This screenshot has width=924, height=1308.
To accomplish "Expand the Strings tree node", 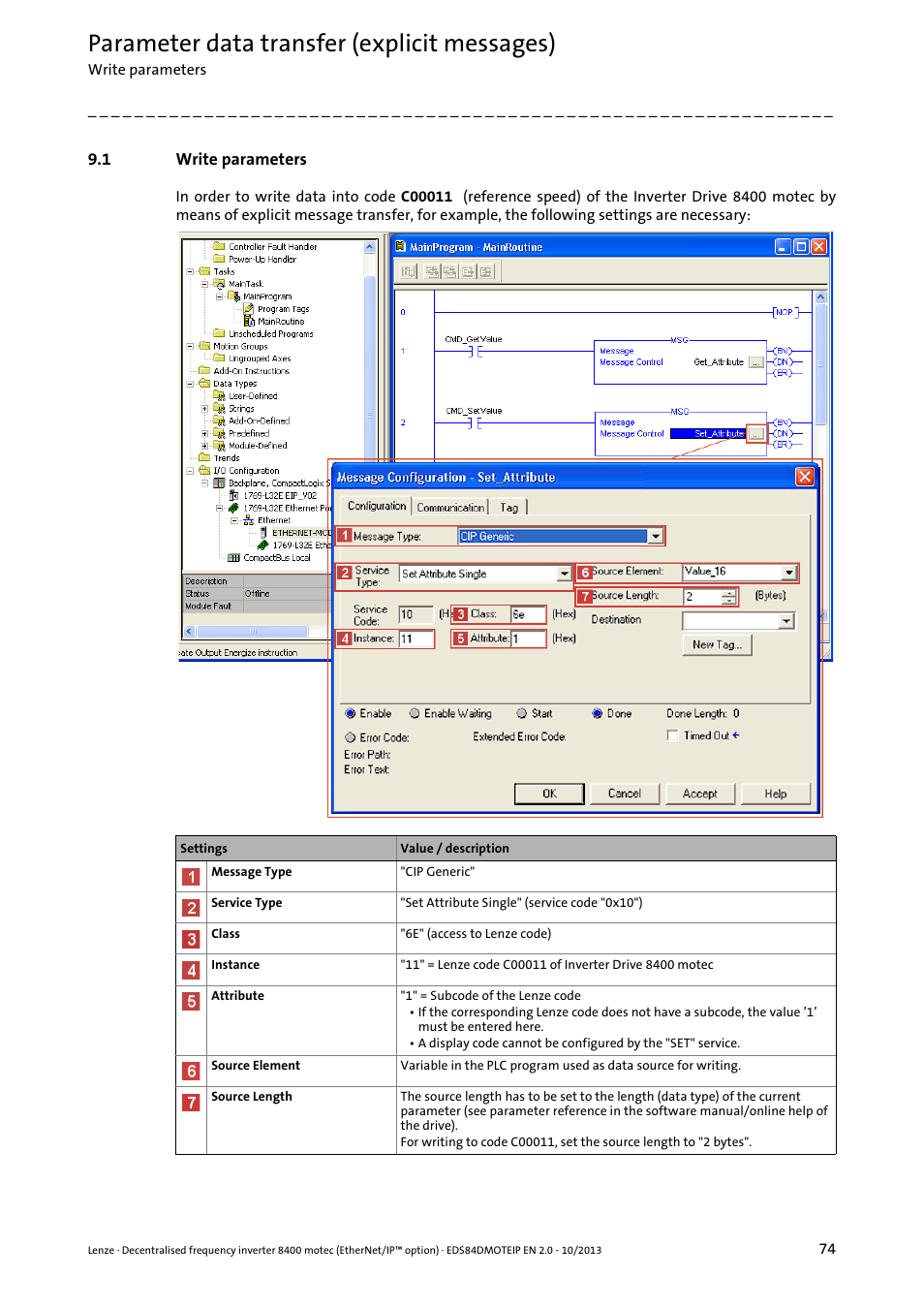I will click(x=204, y=408).
